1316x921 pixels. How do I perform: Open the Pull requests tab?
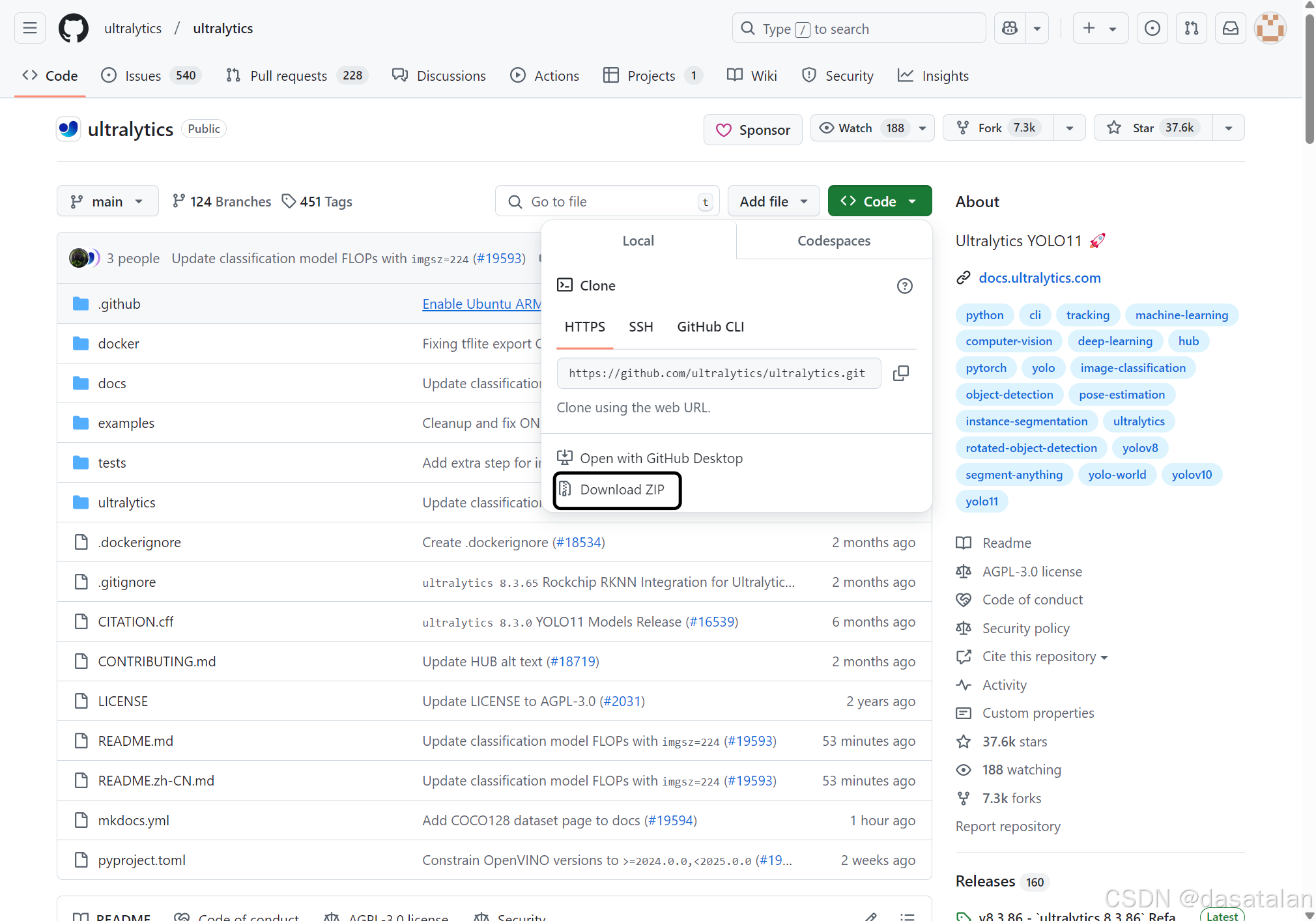point(289,76)
